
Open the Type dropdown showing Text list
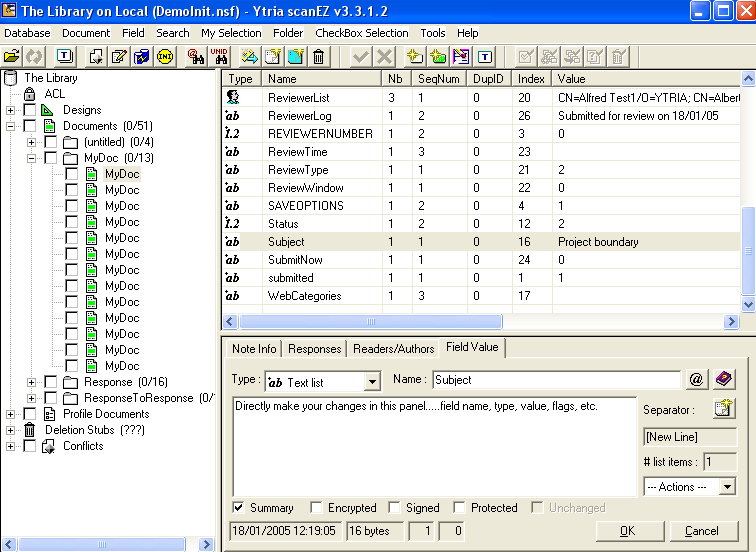tap(372, 381)
